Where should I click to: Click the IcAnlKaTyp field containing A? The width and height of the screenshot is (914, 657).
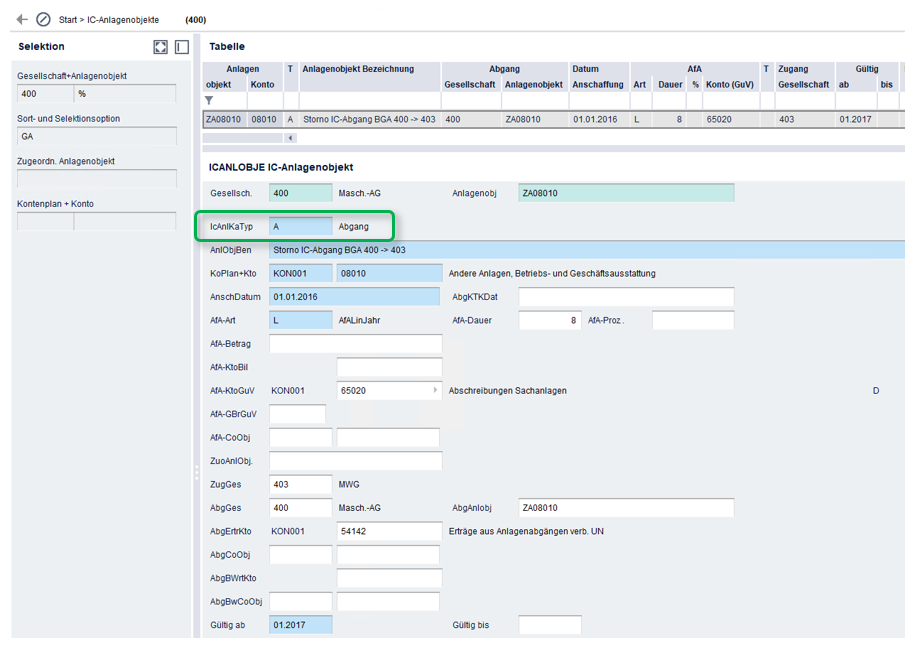[x=300, y=227]
